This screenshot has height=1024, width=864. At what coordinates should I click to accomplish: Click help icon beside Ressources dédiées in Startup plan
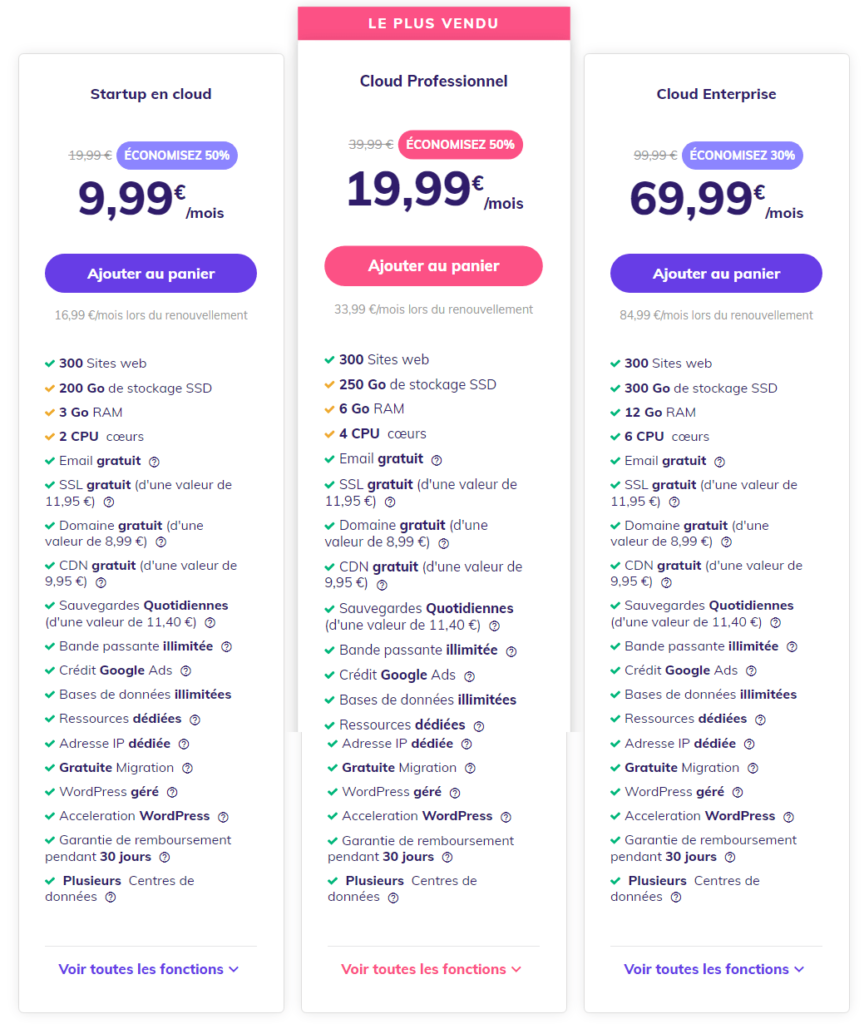(195, 719)
